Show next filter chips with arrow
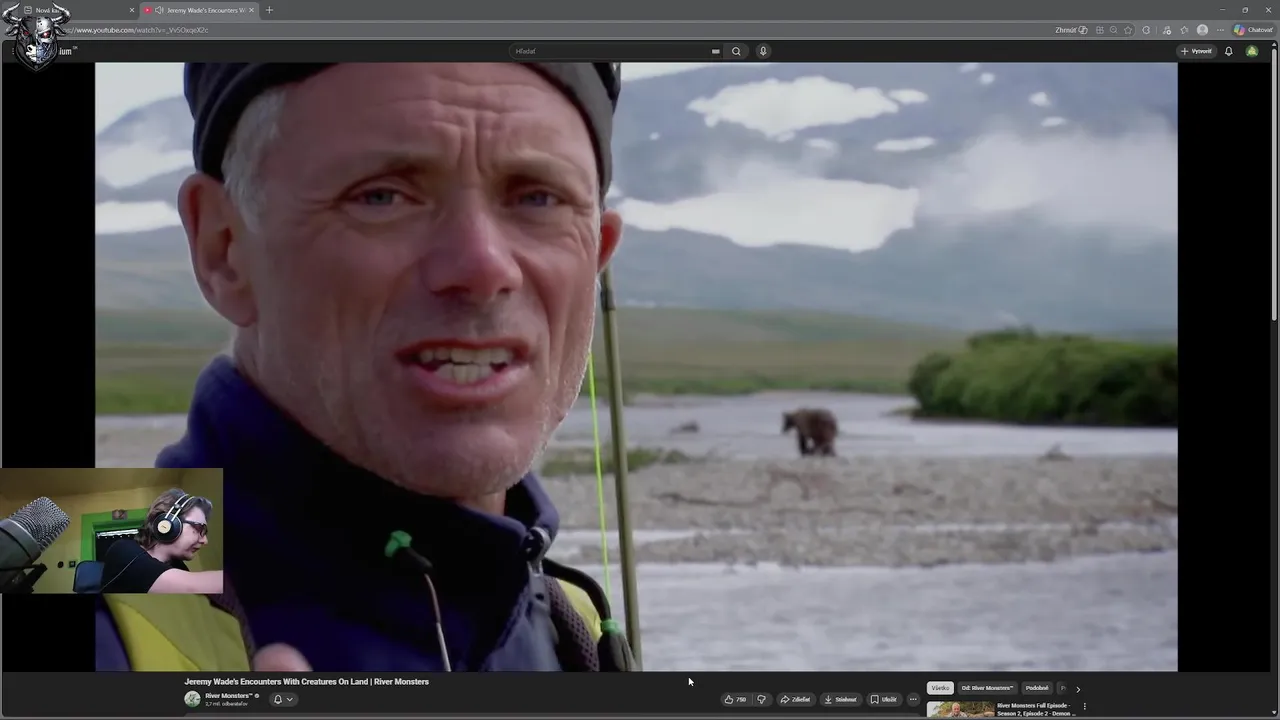This screenshot has height=720, width=1280. [x=1077, y=689]
